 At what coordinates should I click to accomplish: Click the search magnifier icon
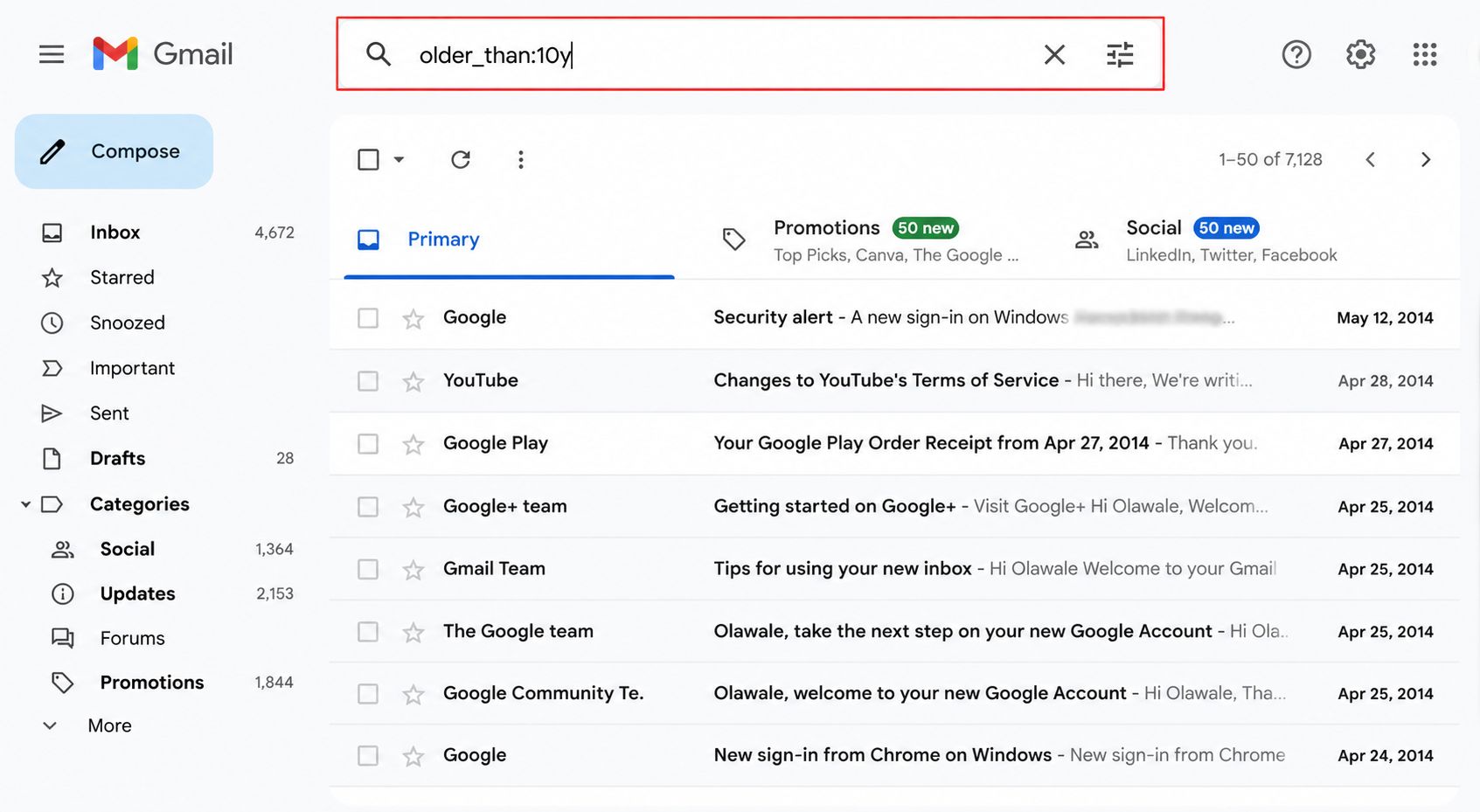378,54
